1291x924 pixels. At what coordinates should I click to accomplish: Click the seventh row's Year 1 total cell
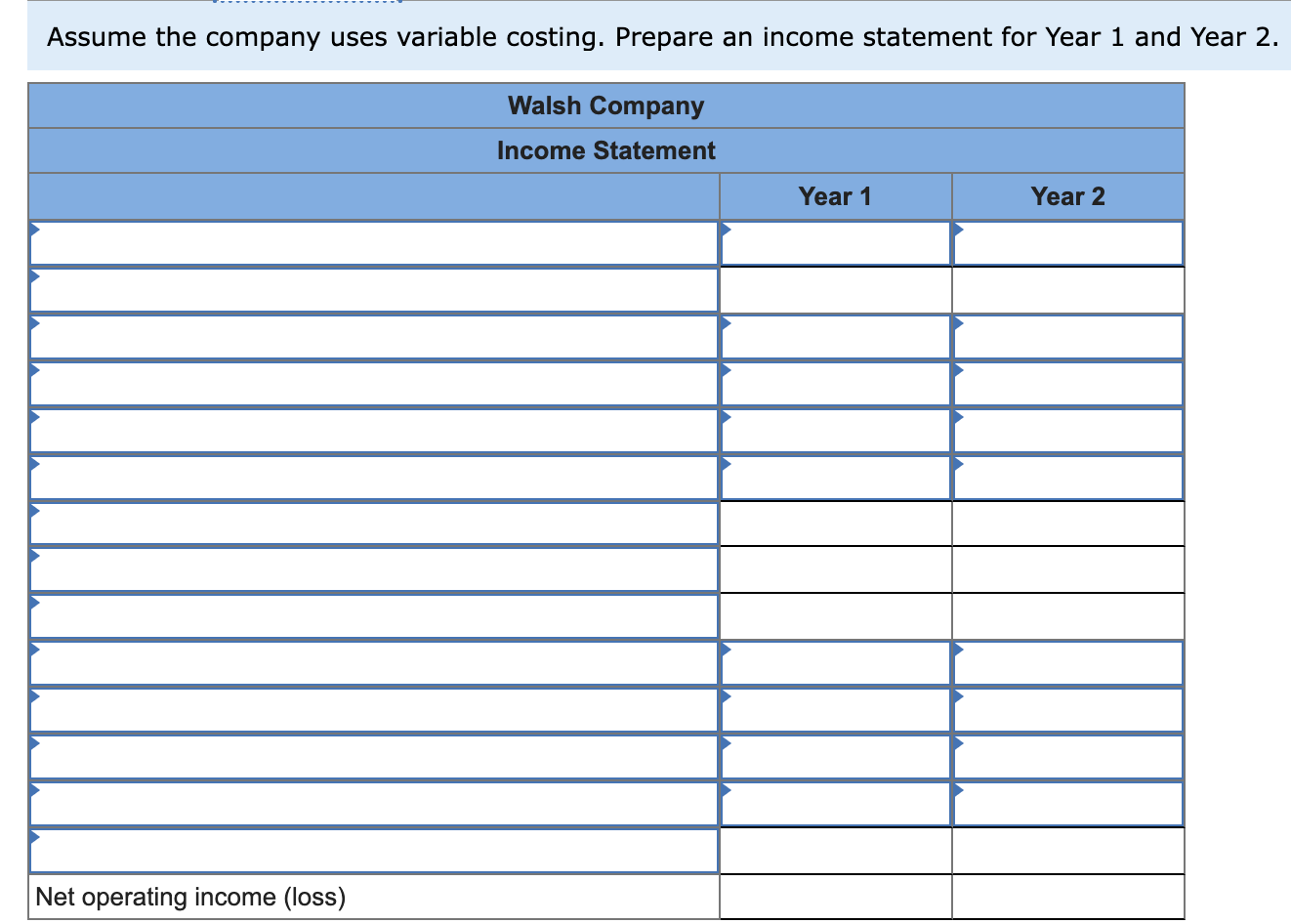point(836,525)
